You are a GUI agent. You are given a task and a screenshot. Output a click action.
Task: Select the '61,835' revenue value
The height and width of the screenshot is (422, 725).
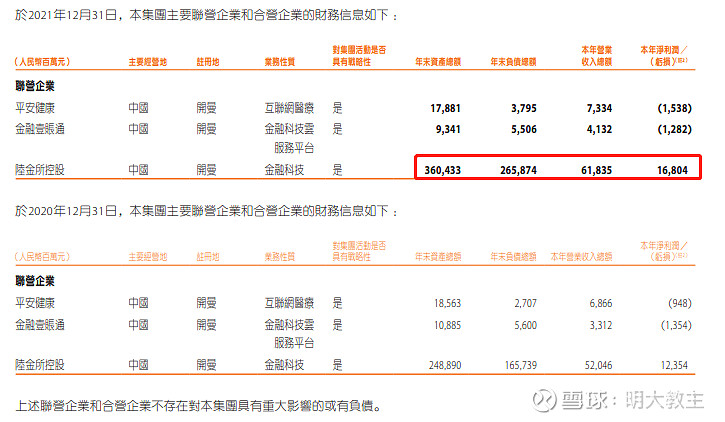point(596,170)
